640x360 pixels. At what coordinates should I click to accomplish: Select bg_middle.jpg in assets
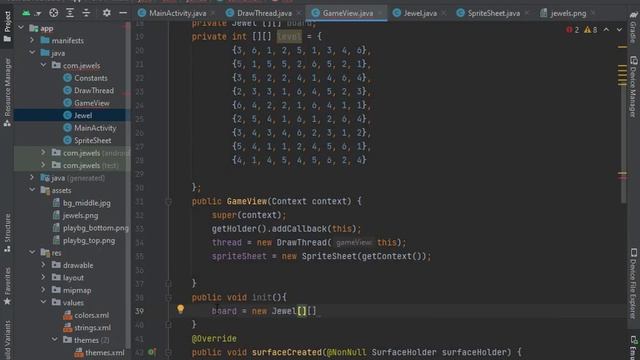click(82, 203)
